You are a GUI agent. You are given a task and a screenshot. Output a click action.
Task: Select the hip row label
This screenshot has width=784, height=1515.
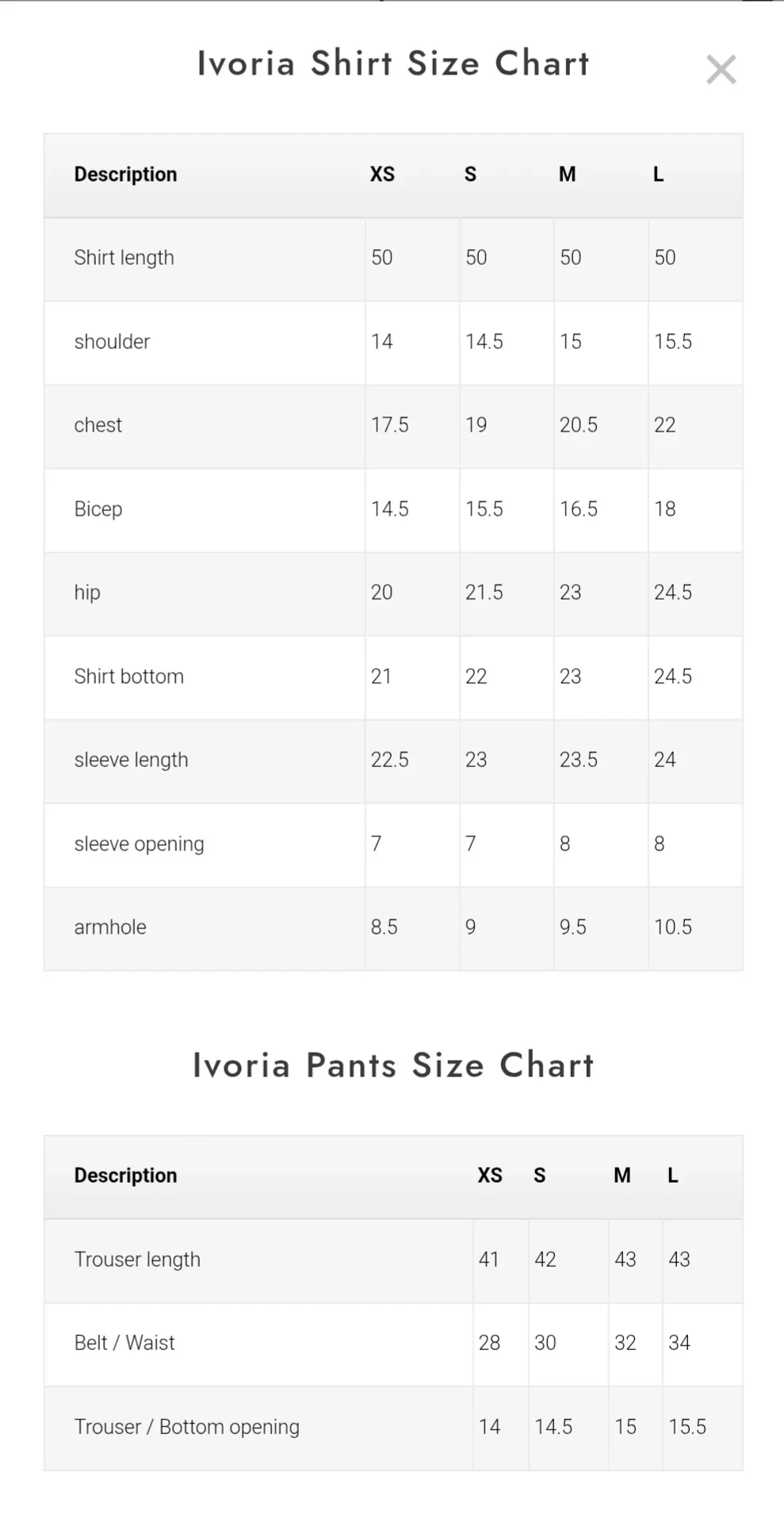87,593
